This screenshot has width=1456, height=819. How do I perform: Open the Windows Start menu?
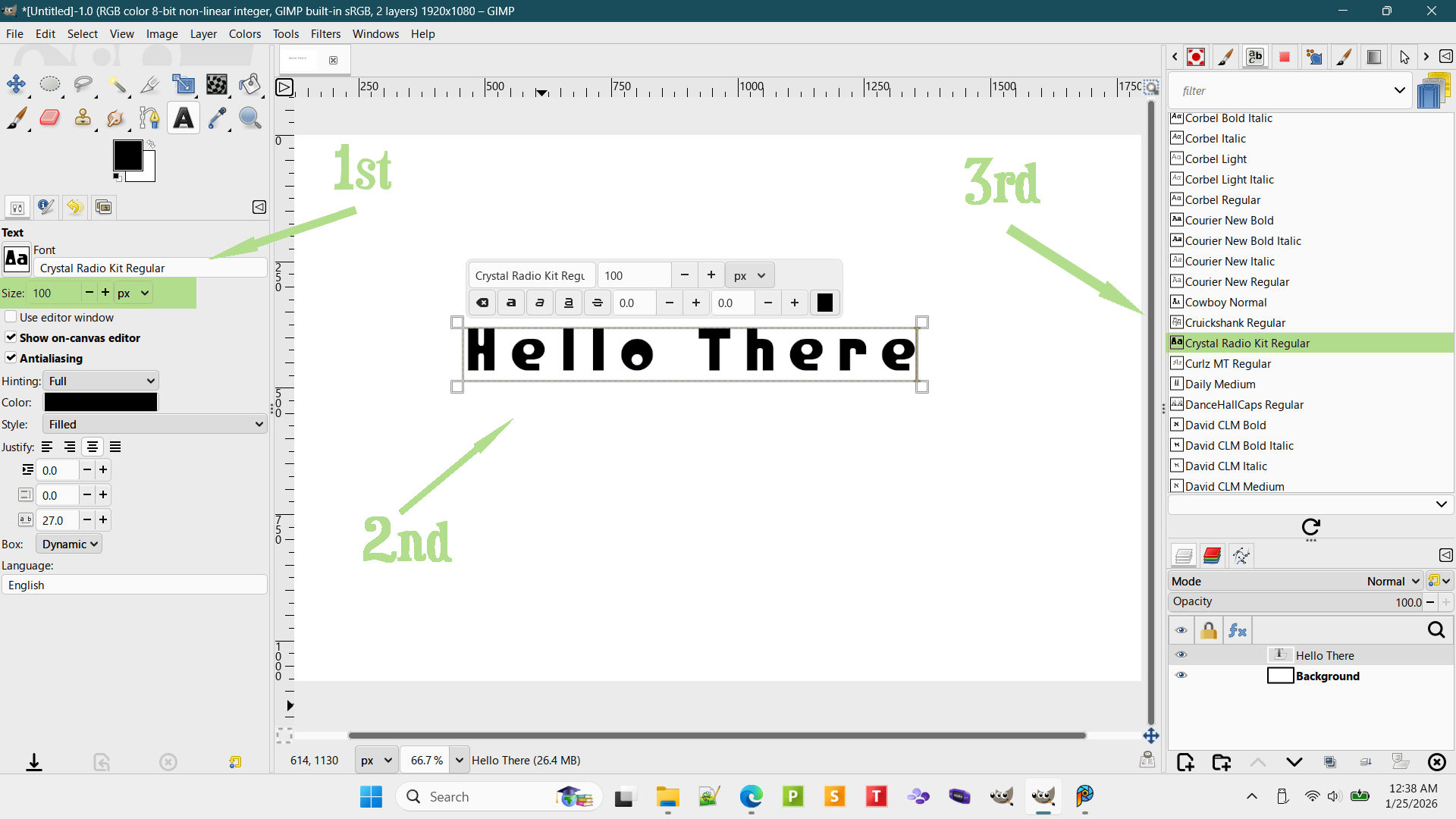tap(371, 796)
